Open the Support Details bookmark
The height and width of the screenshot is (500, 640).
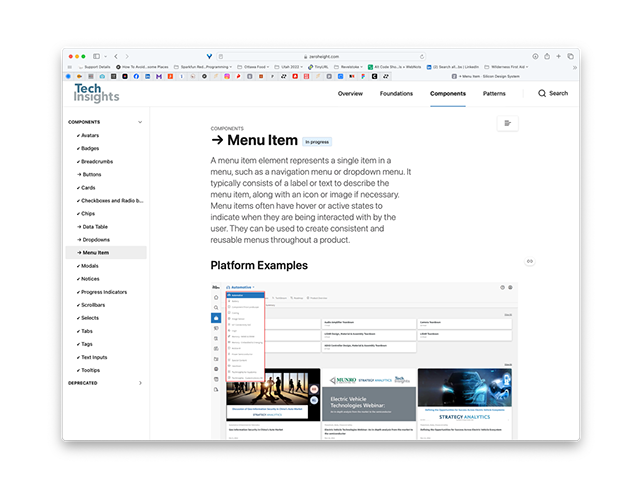(94, 67)
